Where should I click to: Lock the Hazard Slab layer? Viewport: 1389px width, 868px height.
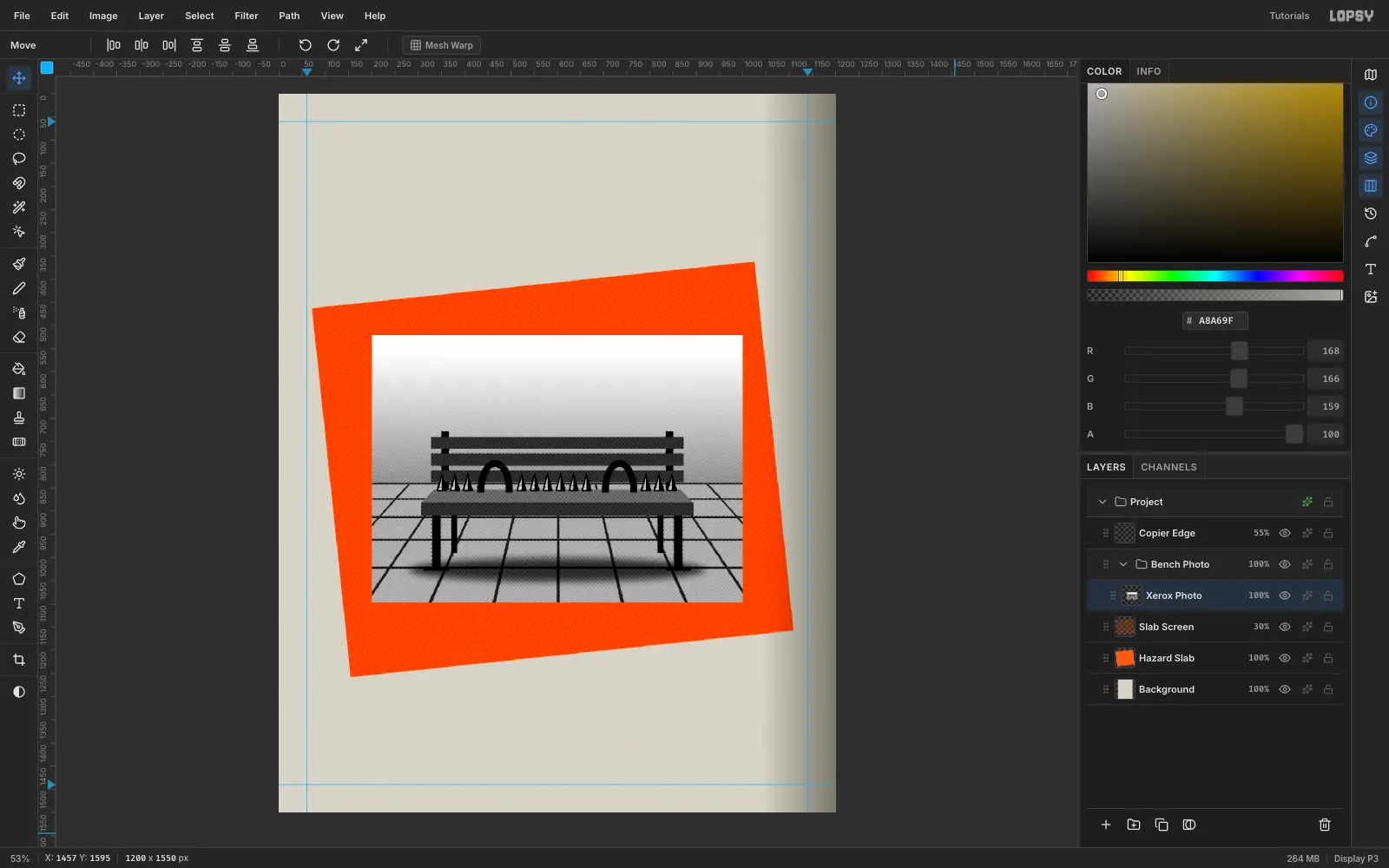[1328, 658]
